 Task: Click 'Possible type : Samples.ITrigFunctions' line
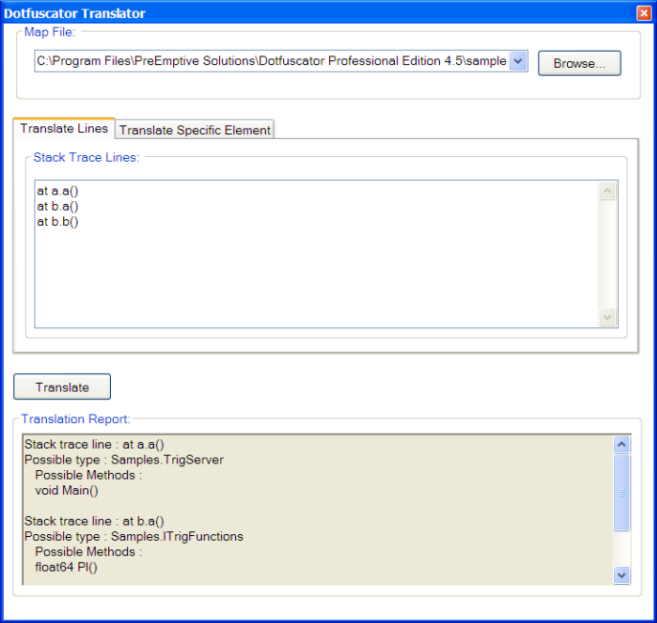tap(134, 536)
